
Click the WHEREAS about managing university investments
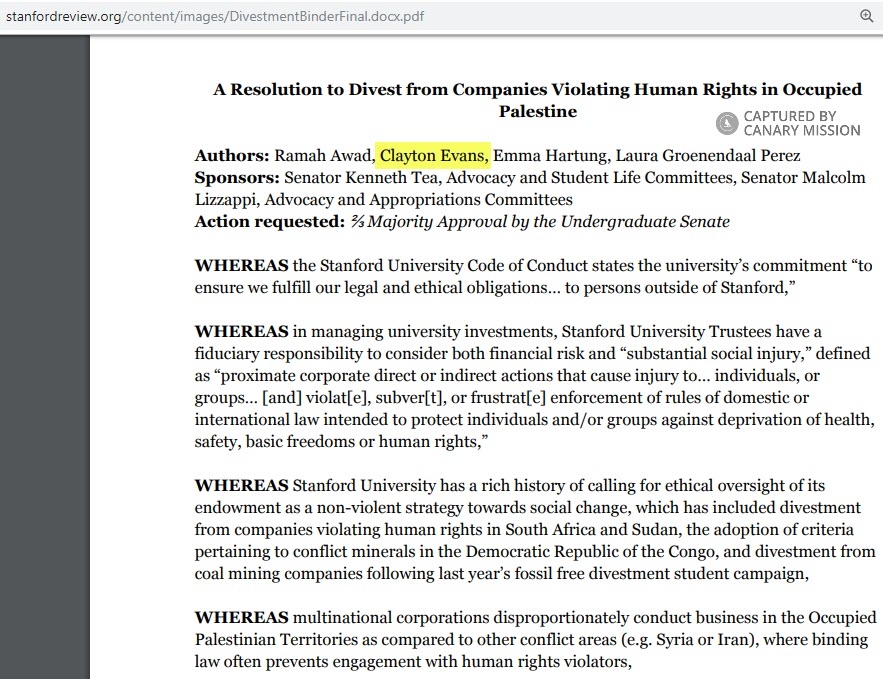[241, 332]
